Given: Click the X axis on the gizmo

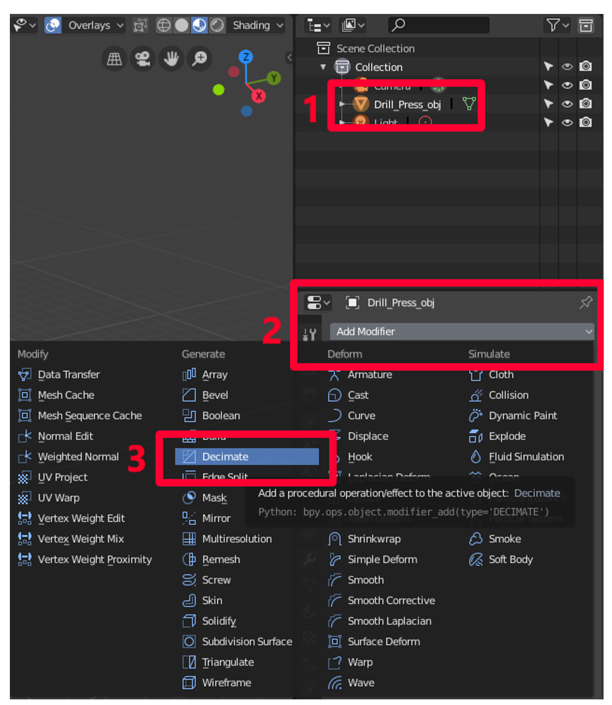Looking at the screenshot, I should pos(259,96).
